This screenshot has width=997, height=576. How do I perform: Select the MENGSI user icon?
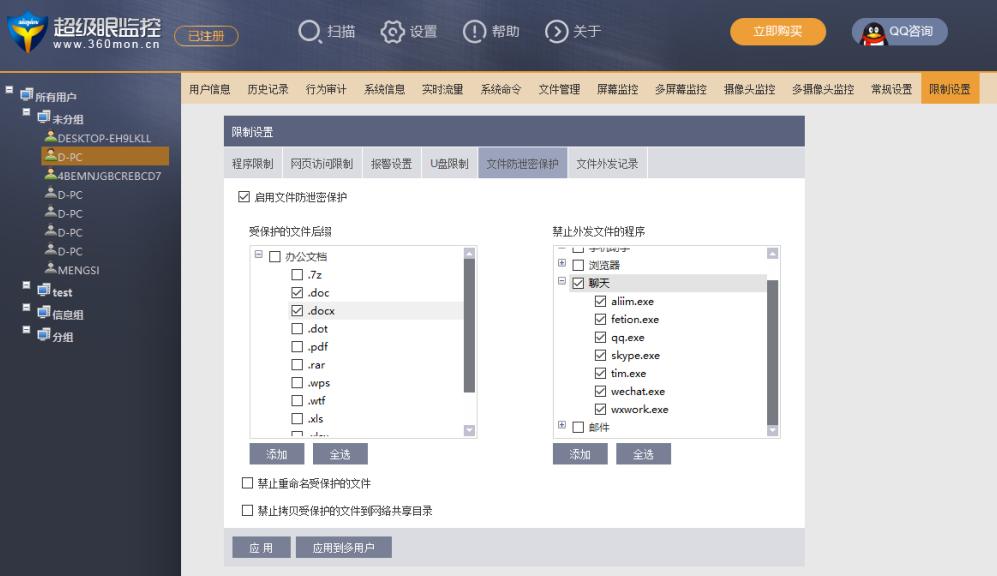(50, 269)
